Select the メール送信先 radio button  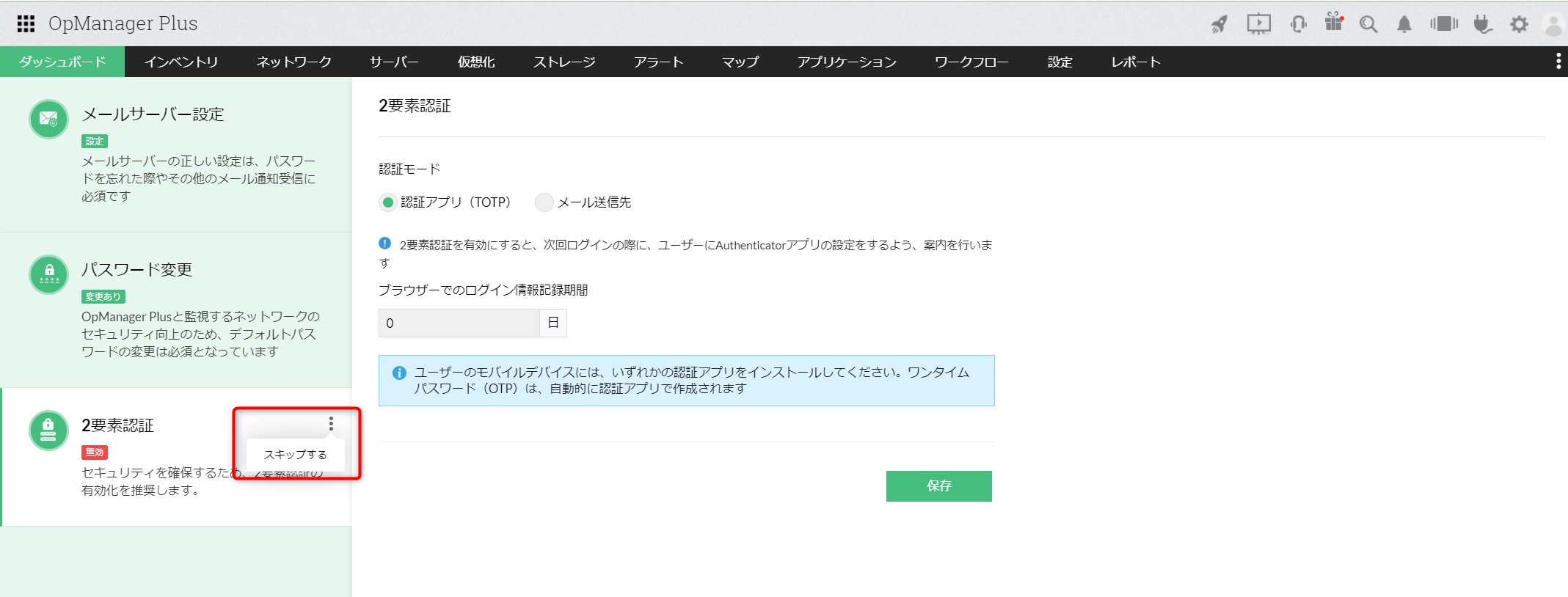544,202
